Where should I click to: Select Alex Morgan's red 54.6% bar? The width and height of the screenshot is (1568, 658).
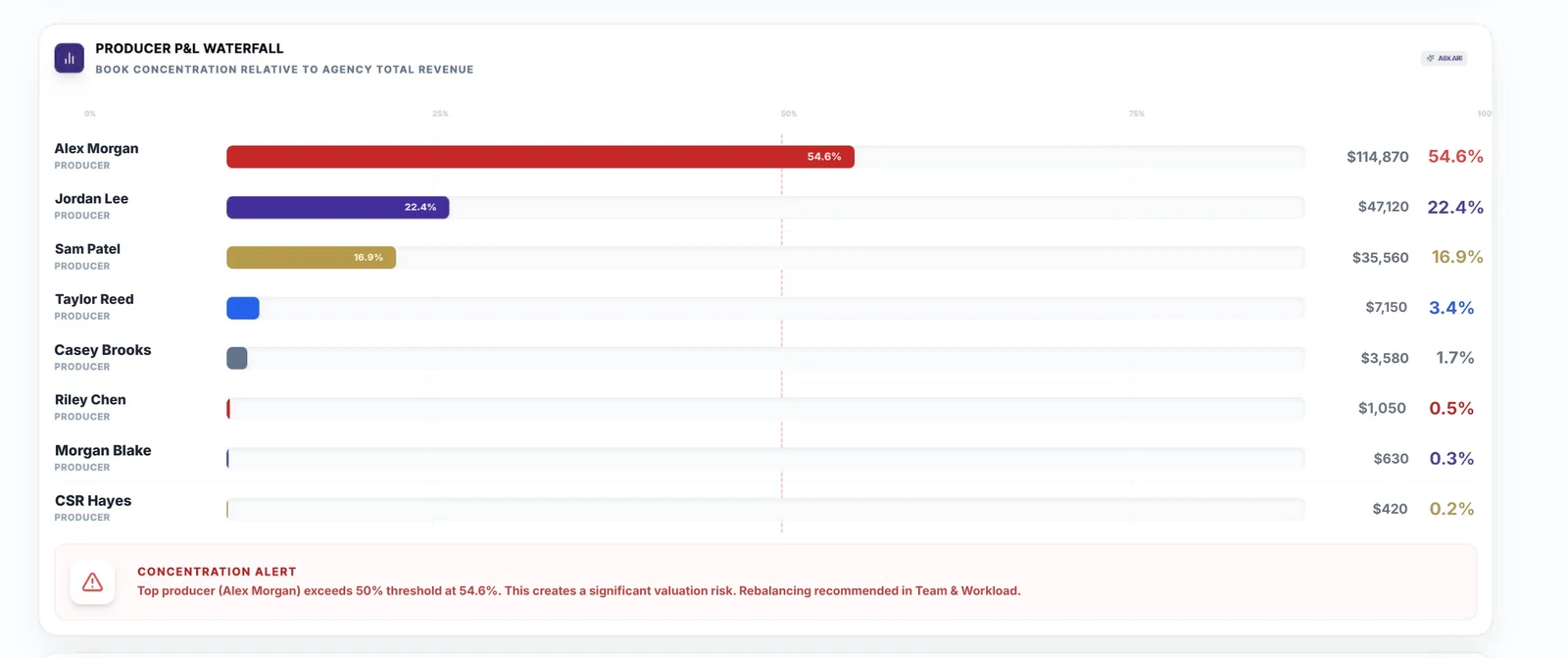[540, 157]
